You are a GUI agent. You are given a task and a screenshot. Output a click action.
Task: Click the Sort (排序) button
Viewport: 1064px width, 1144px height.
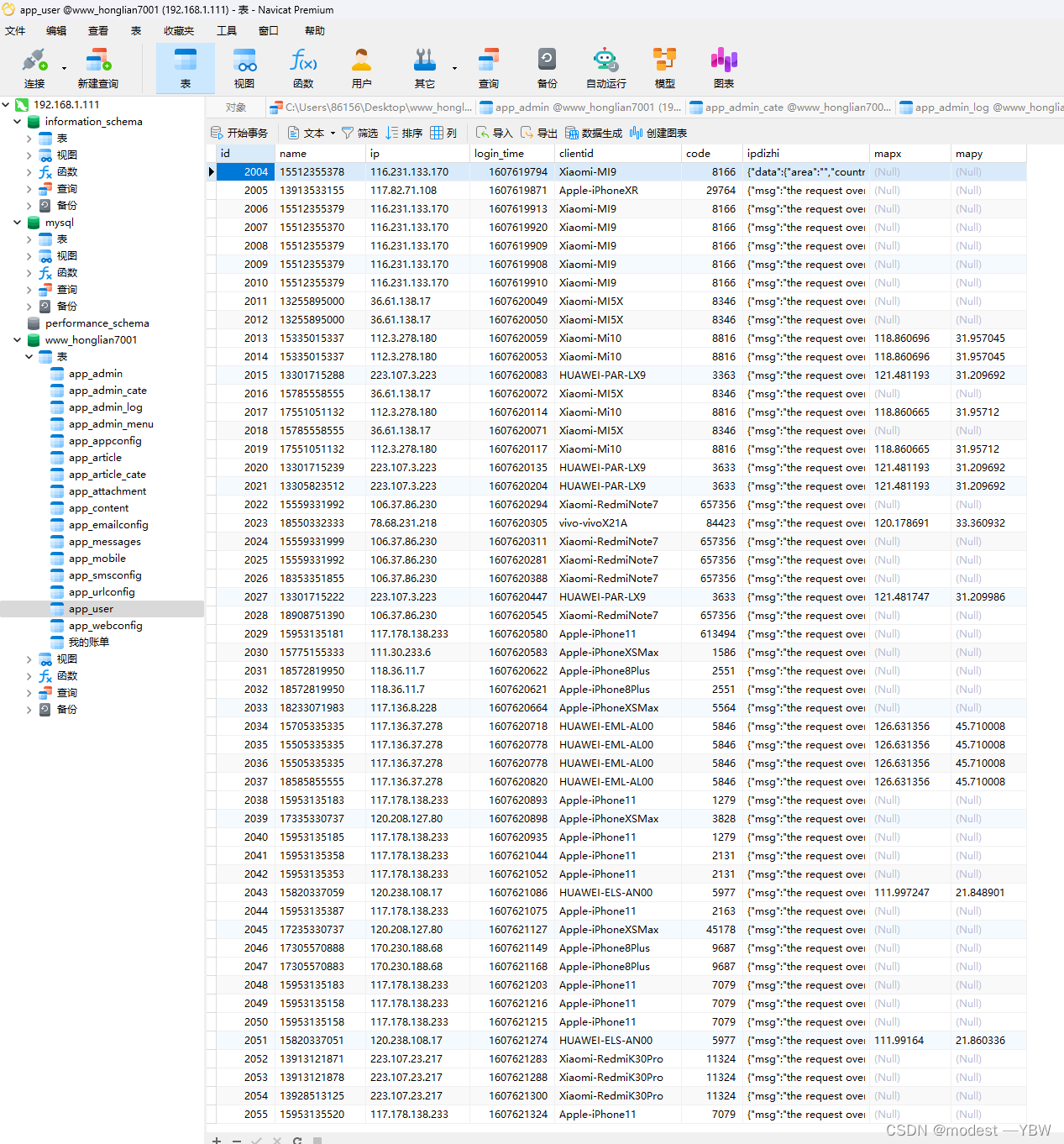click(404, 133)
